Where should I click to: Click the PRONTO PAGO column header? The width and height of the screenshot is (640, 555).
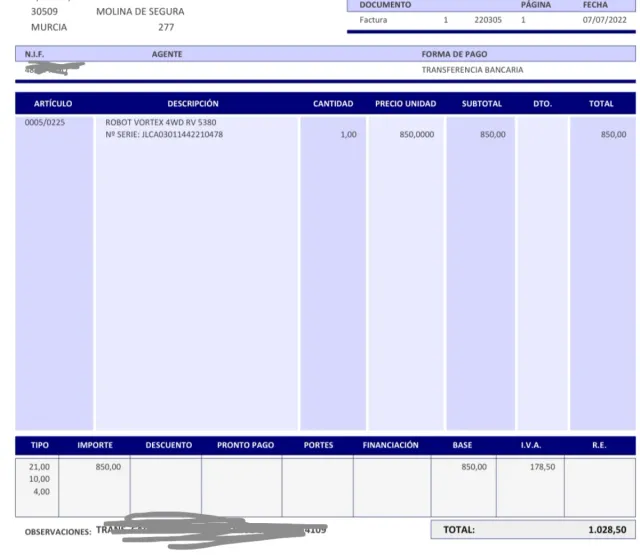pyautogui.click(x=245, y=445)
